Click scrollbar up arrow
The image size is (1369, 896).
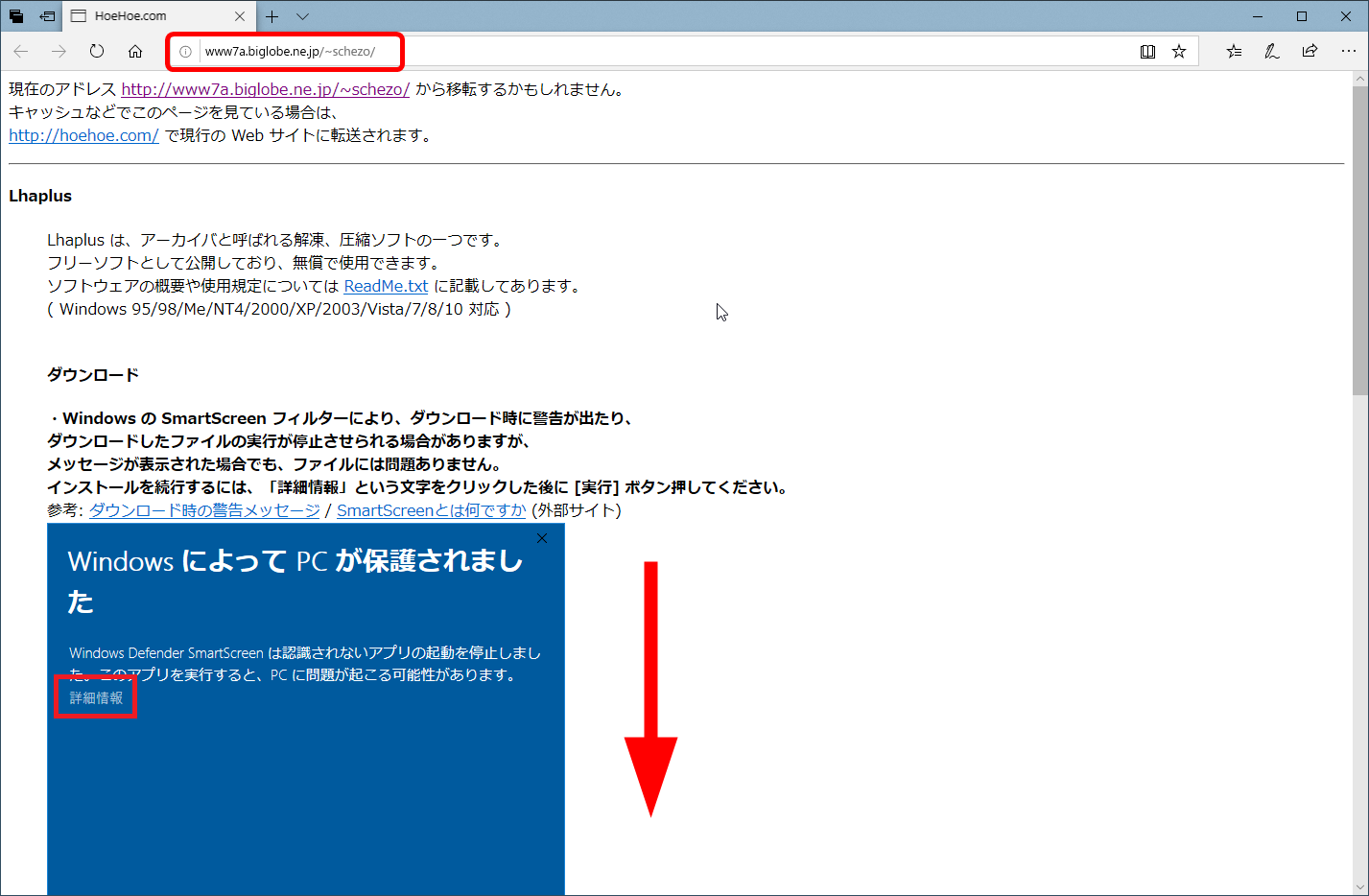tap(1360, 79)
